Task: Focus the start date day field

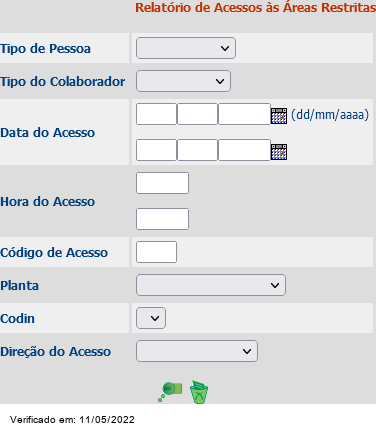Action: pyautogui.click(x=156, y=114)
